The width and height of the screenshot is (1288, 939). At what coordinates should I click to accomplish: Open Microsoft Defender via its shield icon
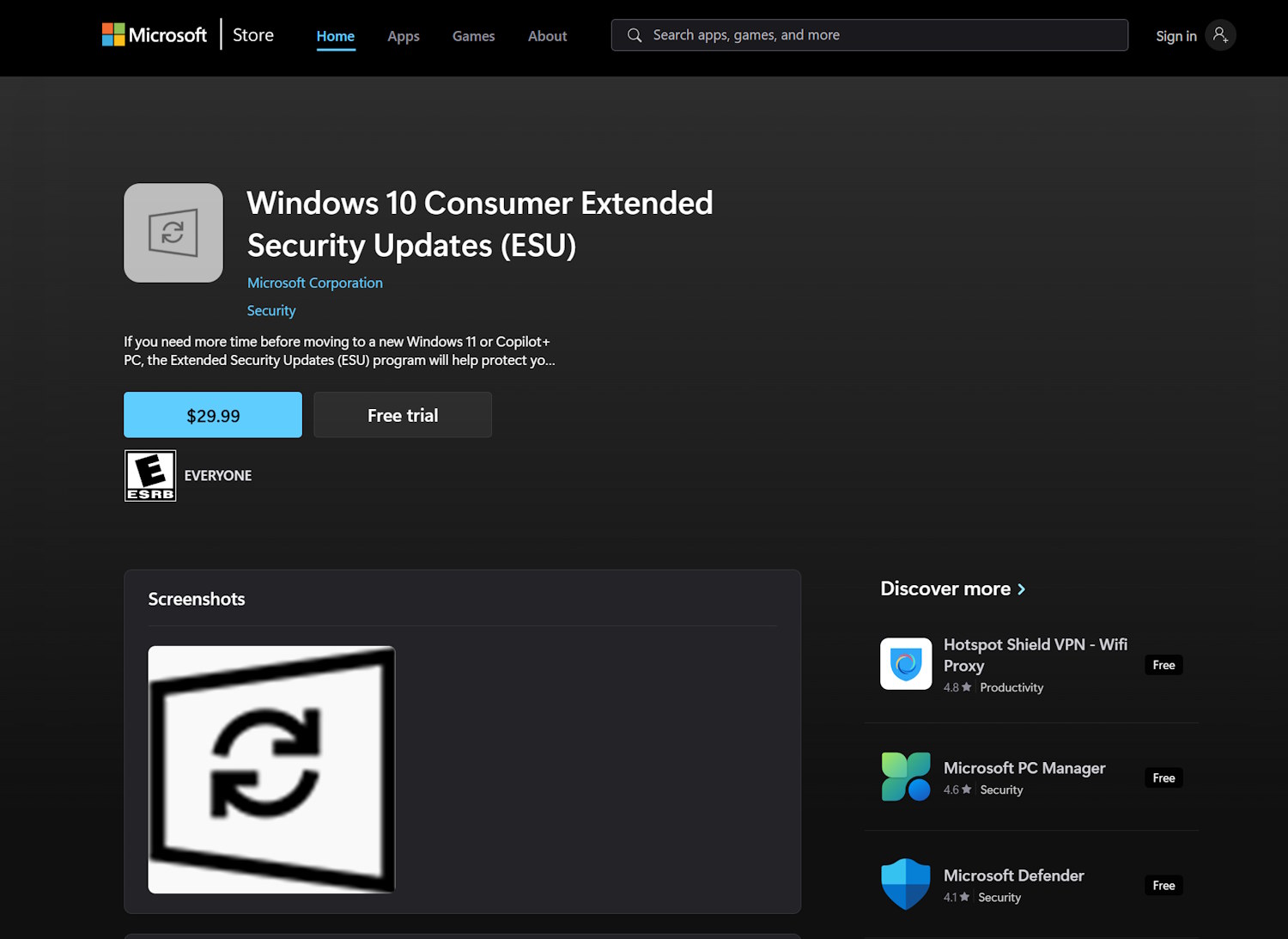(x=905, y=883)
